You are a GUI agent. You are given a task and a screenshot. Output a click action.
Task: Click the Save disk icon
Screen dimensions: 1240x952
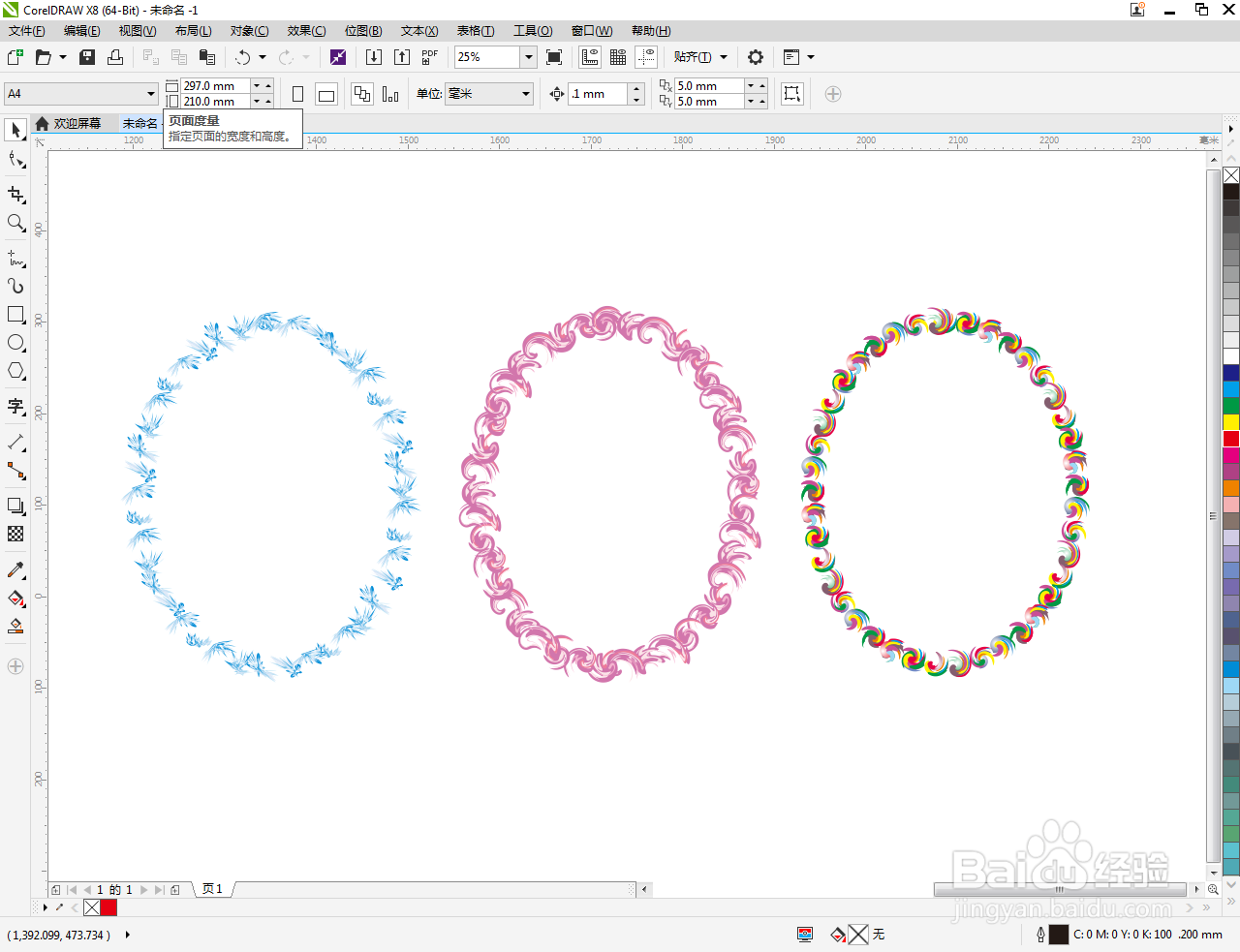[x=87, y=57]
